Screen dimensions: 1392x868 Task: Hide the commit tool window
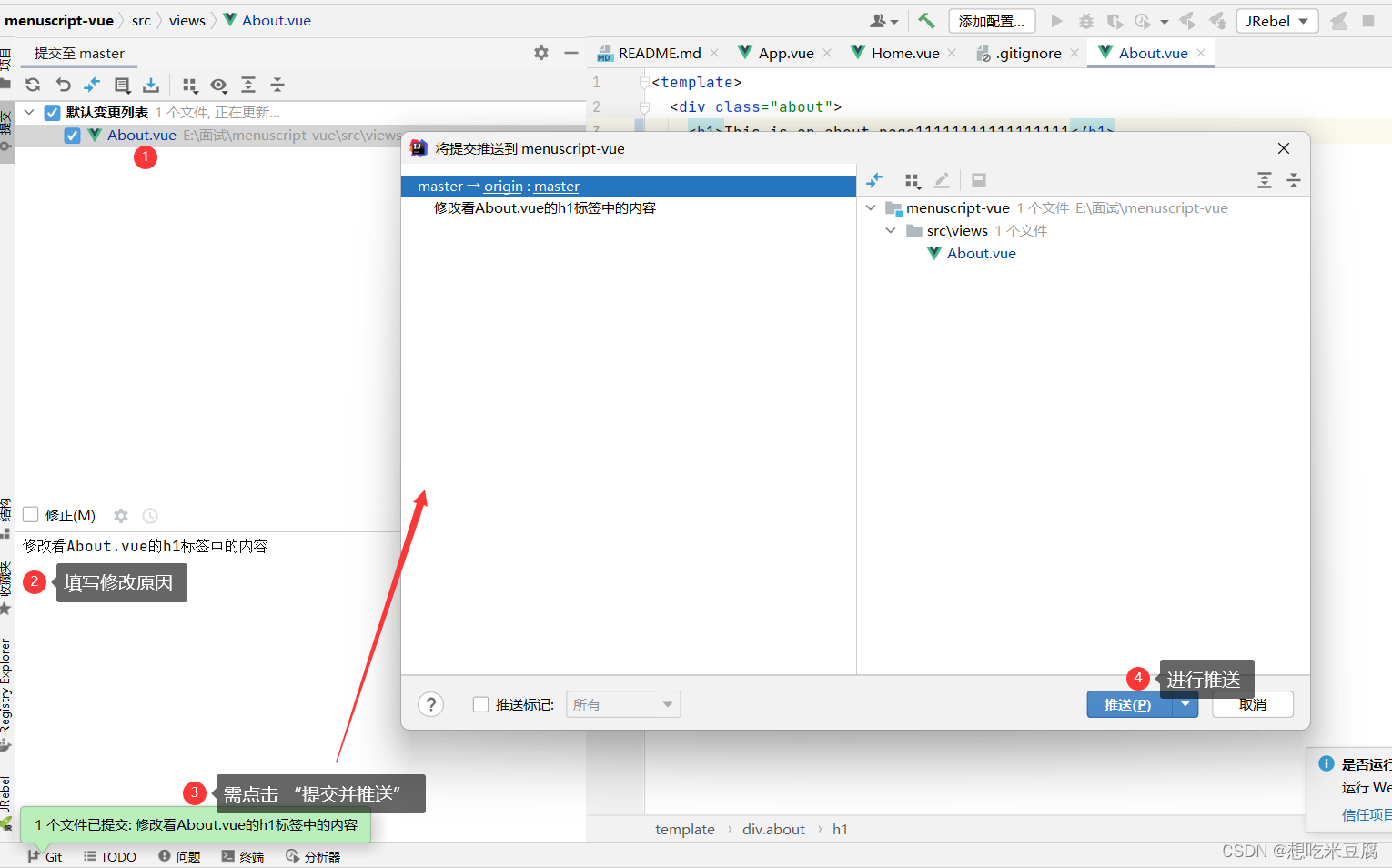coord(571,53)
